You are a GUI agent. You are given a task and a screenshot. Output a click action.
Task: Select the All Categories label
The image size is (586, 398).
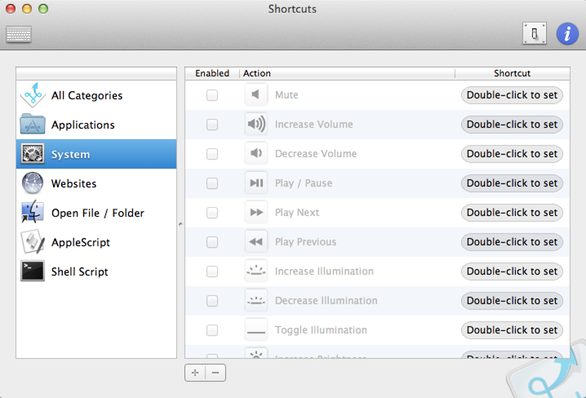[x=87, y=96]
